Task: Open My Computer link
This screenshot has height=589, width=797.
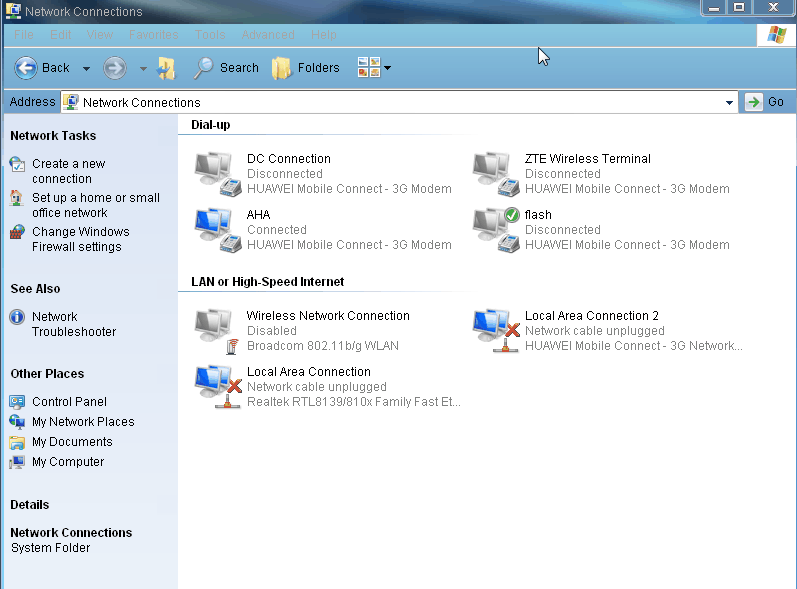Action: (68, 462)
